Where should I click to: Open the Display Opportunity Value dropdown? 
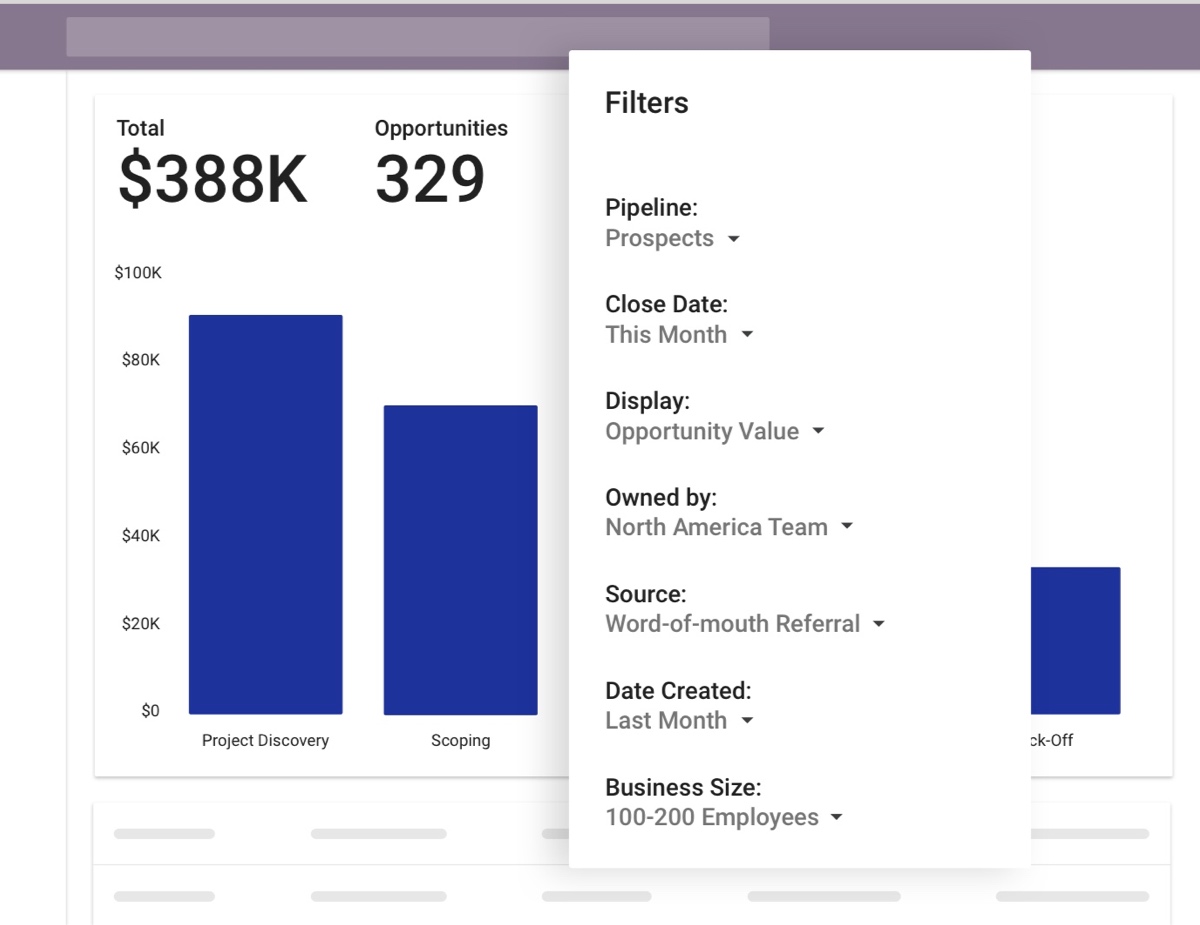[715, 432]
